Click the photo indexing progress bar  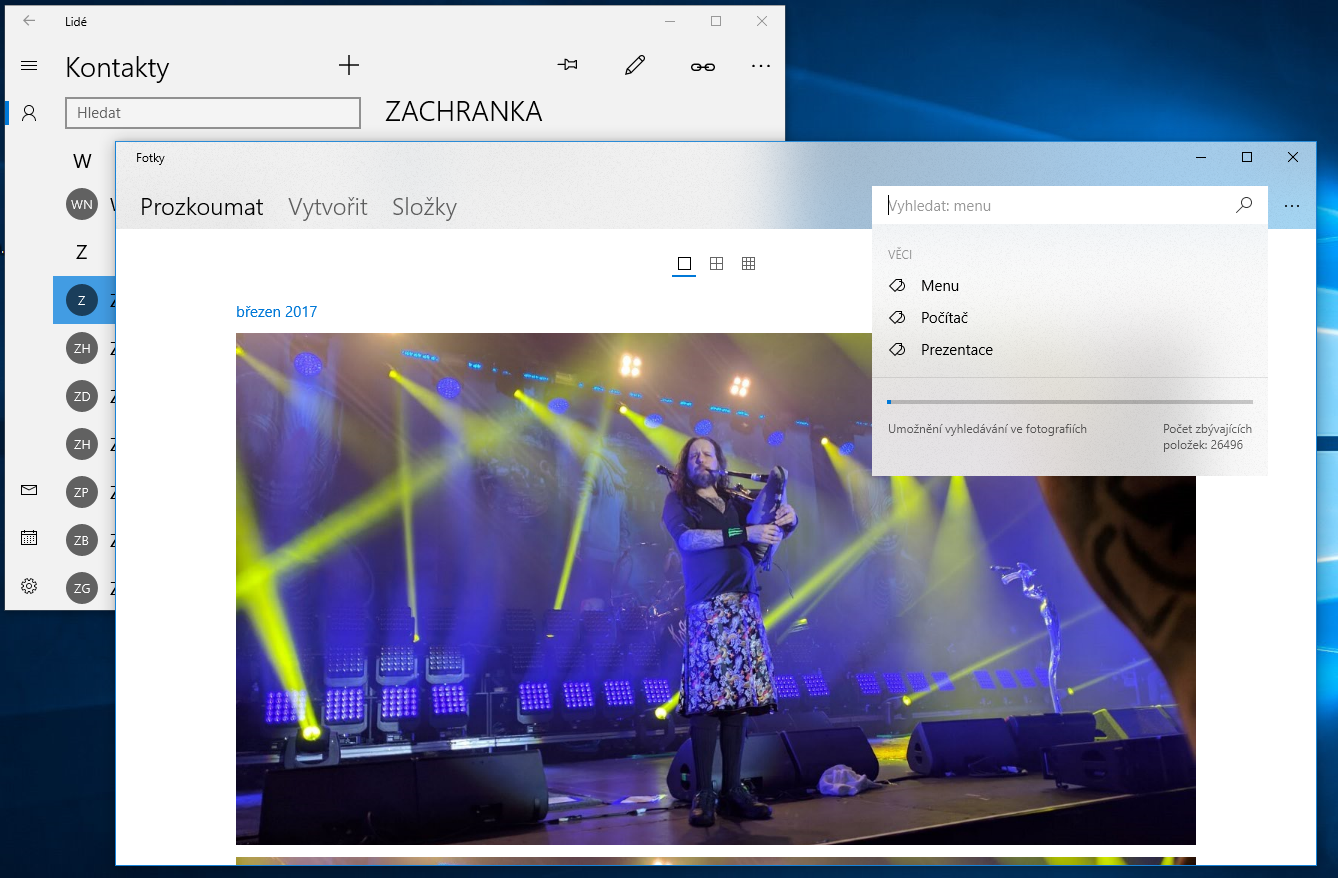click(1069, 402)
